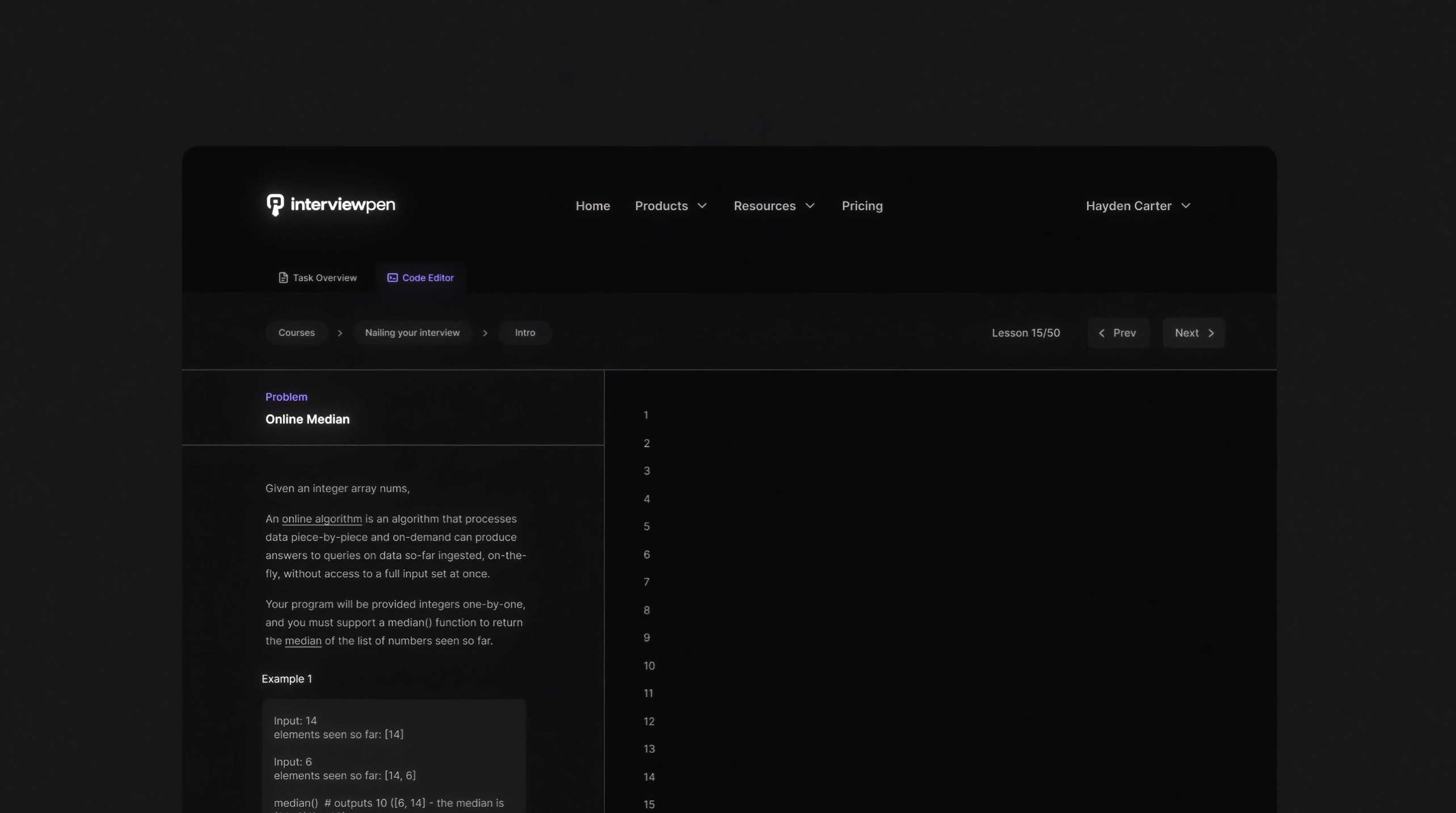Open Nailing your interview breadcrumb
Viewport: 1456px width, 813px height.
click(x=413, y=333)
